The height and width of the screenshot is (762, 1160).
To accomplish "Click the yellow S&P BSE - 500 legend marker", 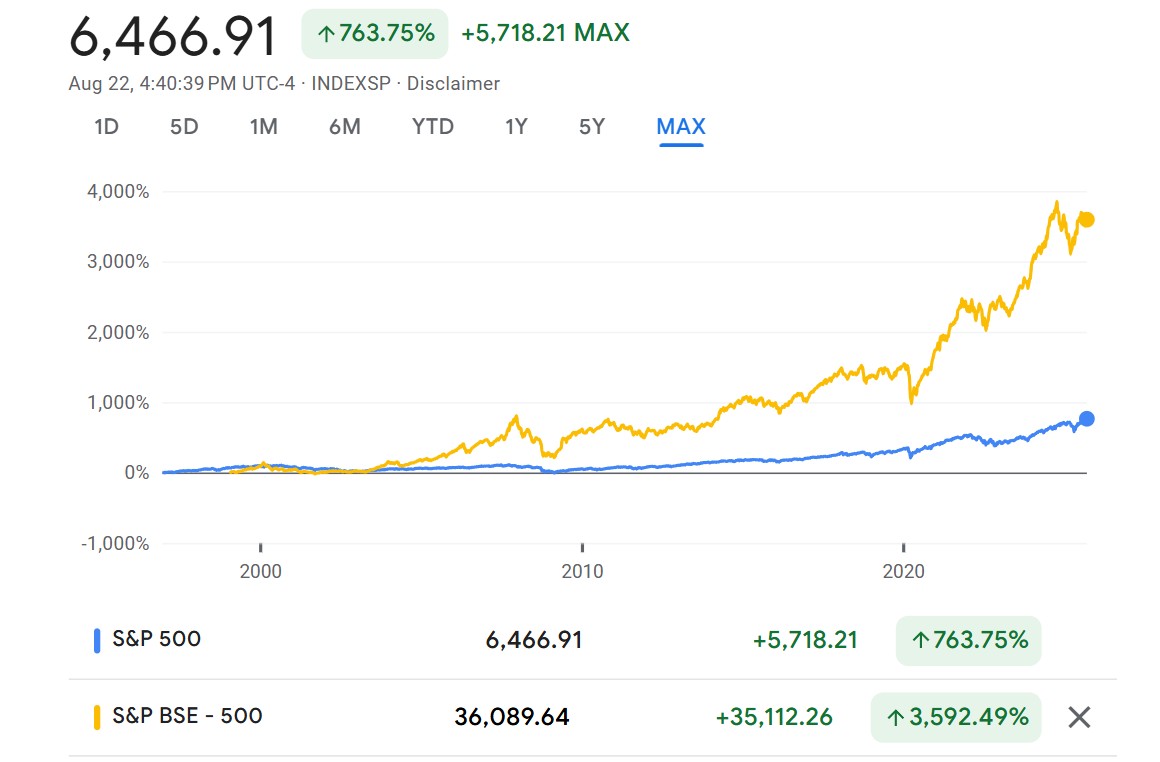I will (x=95, y=716).
